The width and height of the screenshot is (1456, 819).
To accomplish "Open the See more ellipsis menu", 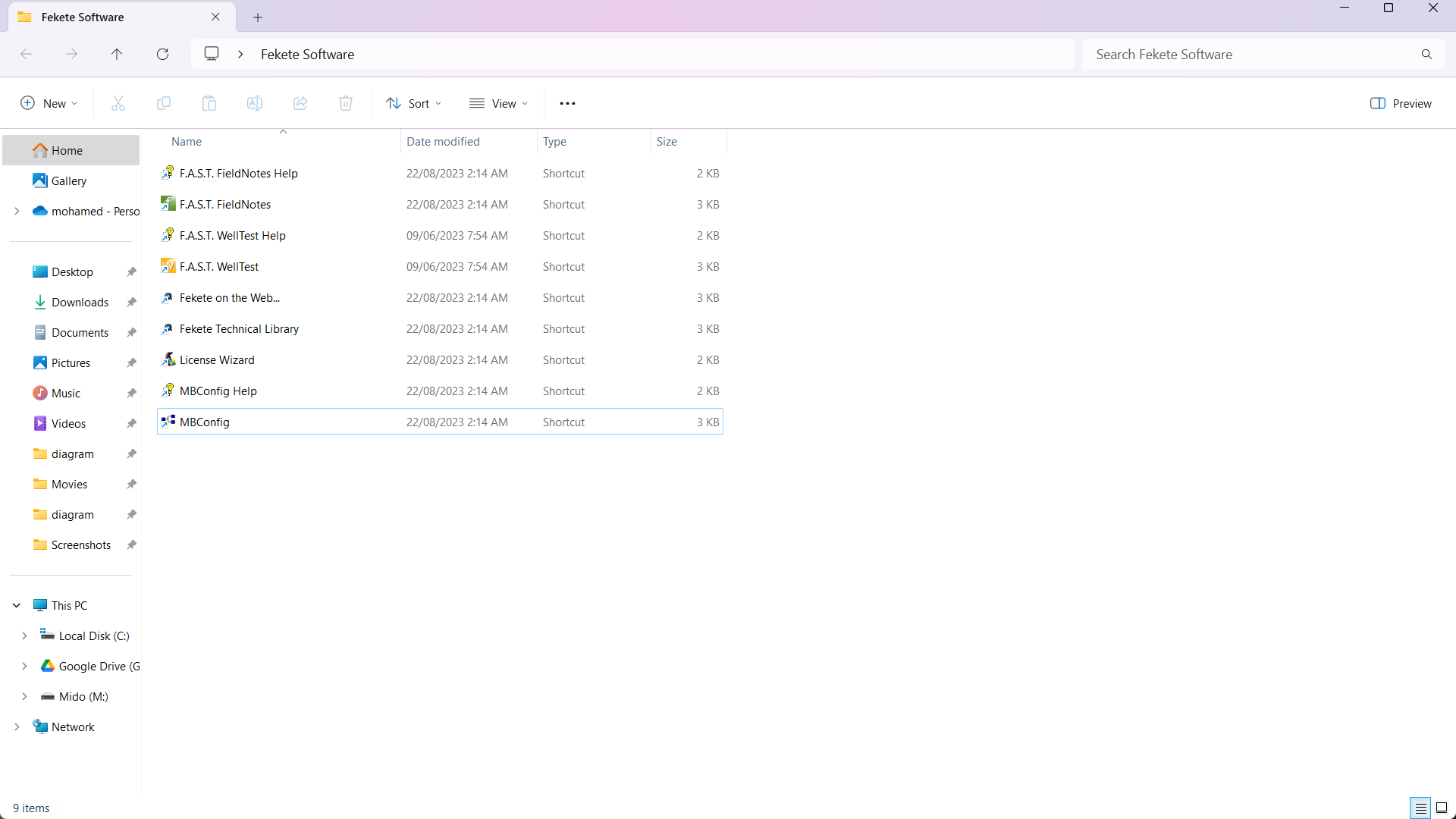I will 567,103.
